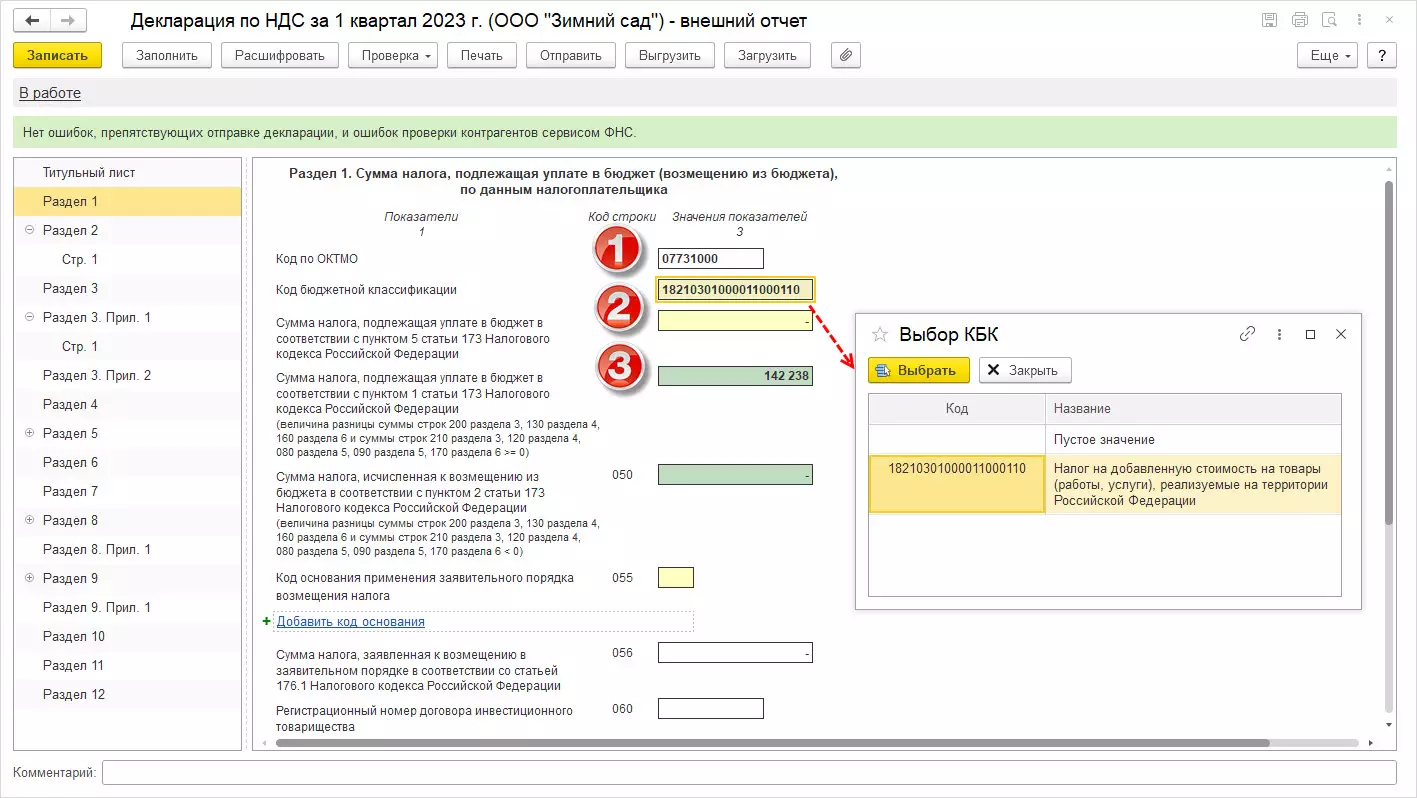Image resolution: width=1417 pixels, height=798 pixels.
Task: Open the Еще dropdown menu
Action: pyautogui.click(x=1328, y=55)
